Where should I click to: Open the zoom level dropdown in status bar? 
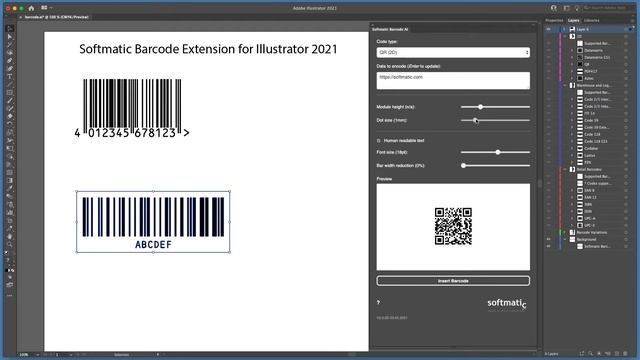click(x=37, y=355)
